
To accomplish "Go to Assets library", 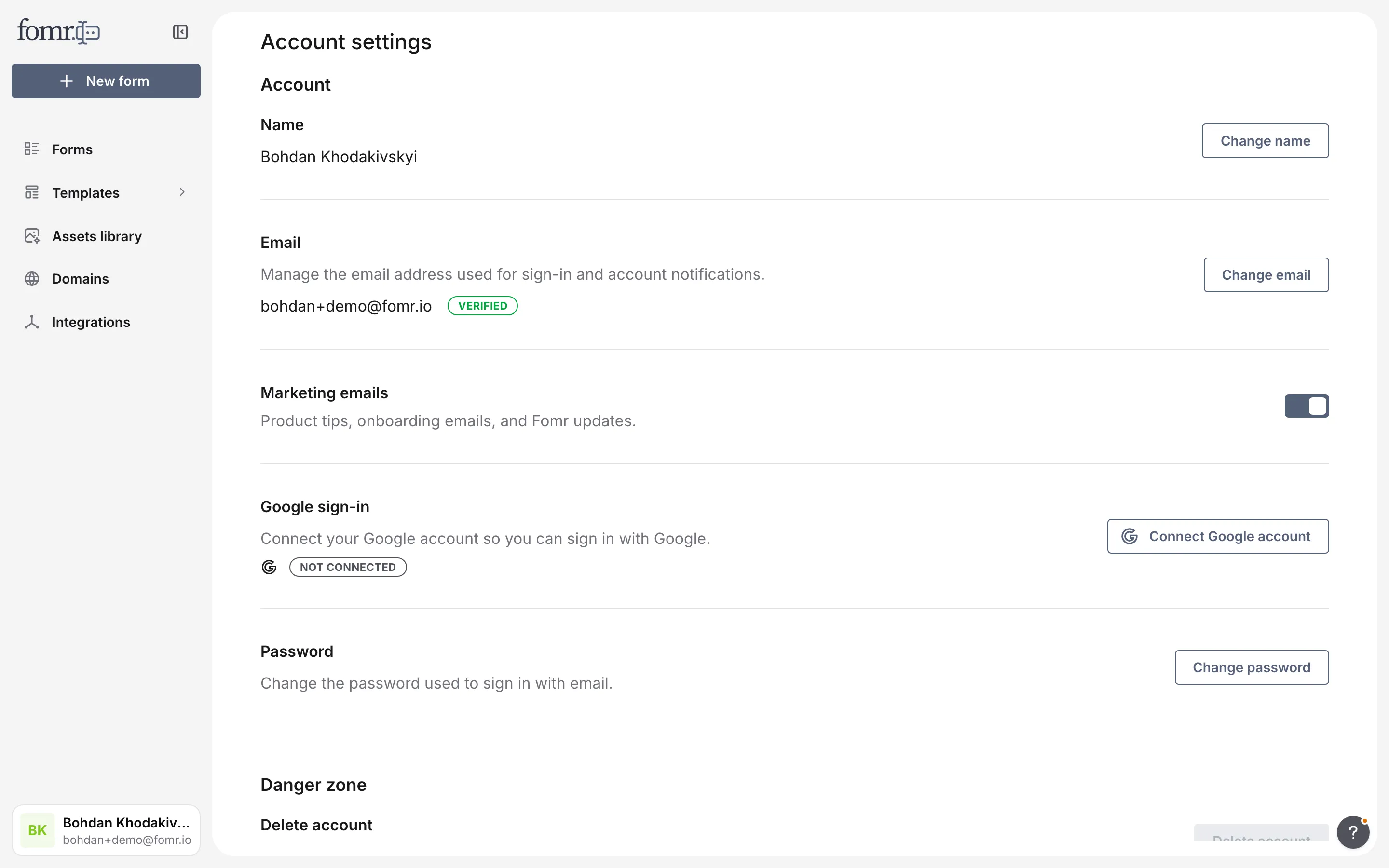I will pos(106,236).
